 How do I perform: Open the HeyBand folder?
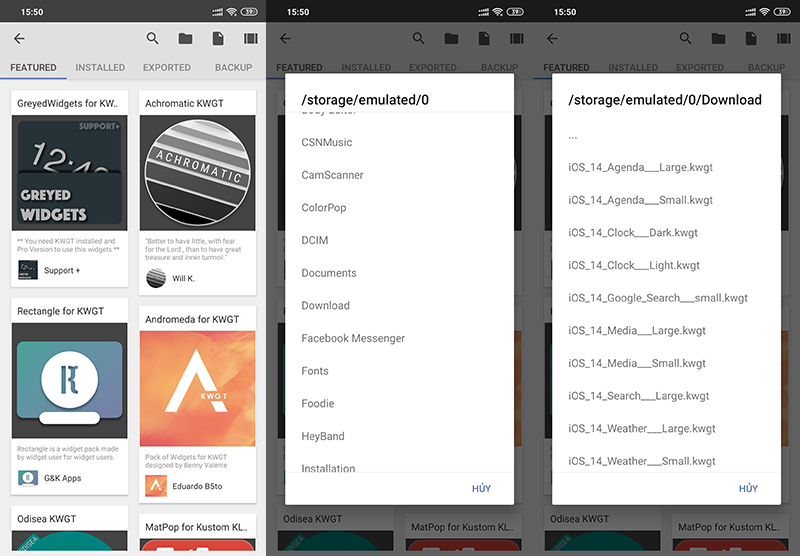coord(399,436)
